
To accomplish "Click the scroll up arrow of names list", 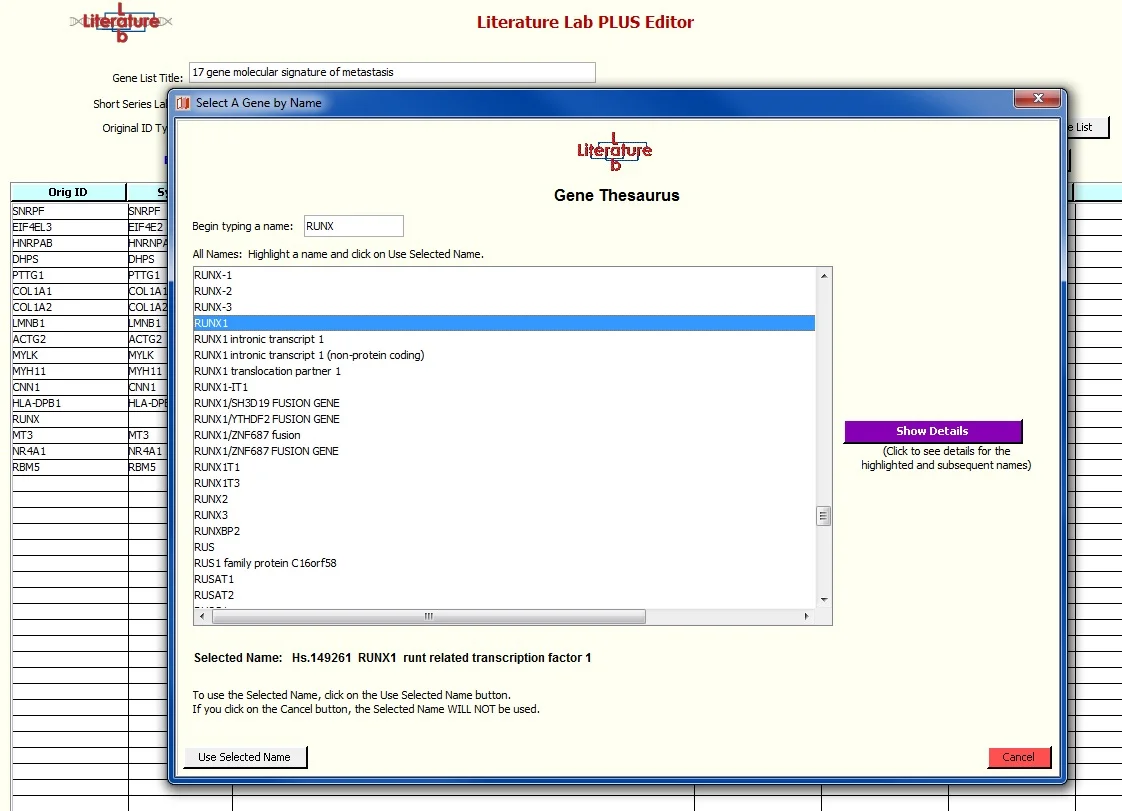I will click(x=824, y=276).
